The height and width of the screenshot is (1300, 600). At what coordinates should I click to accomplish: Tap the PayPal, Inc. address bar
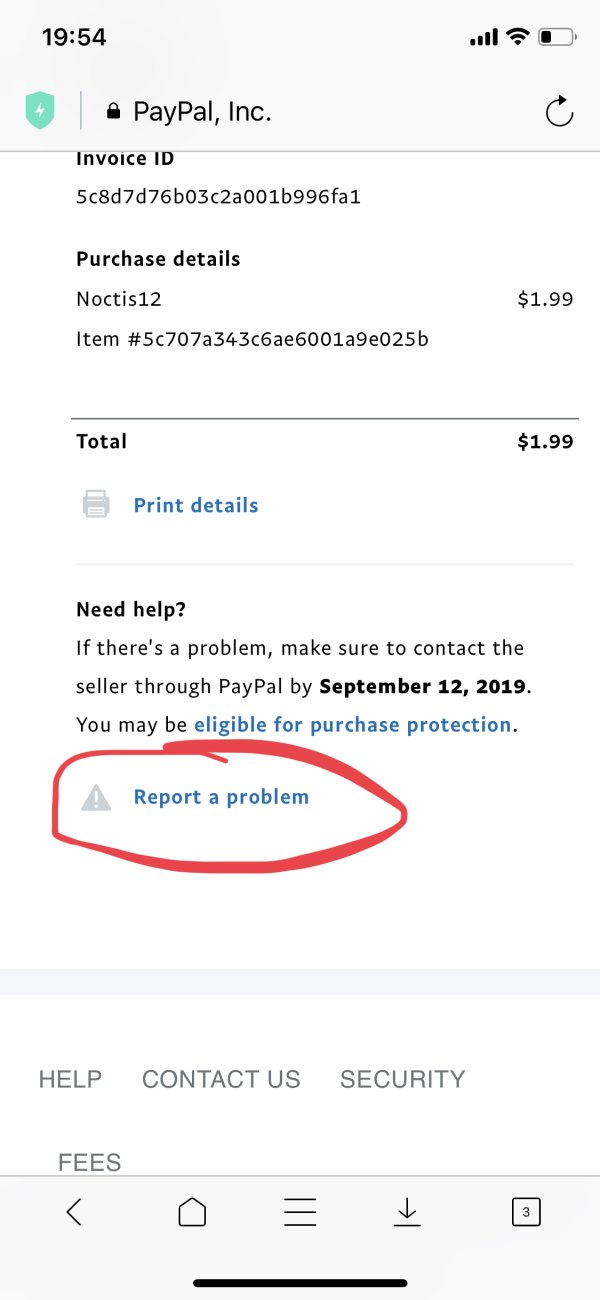pyautogui.click(x=202, y=112)
